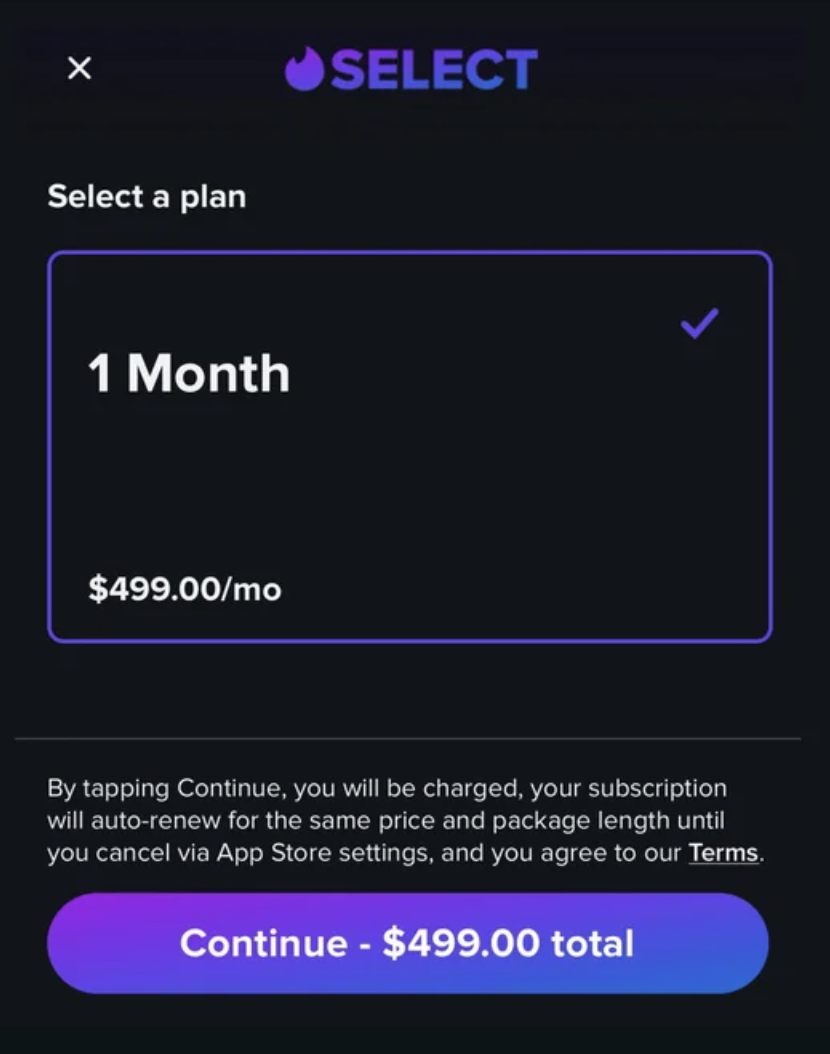Close the Select subscription screen with X

(x=79, y=68)
